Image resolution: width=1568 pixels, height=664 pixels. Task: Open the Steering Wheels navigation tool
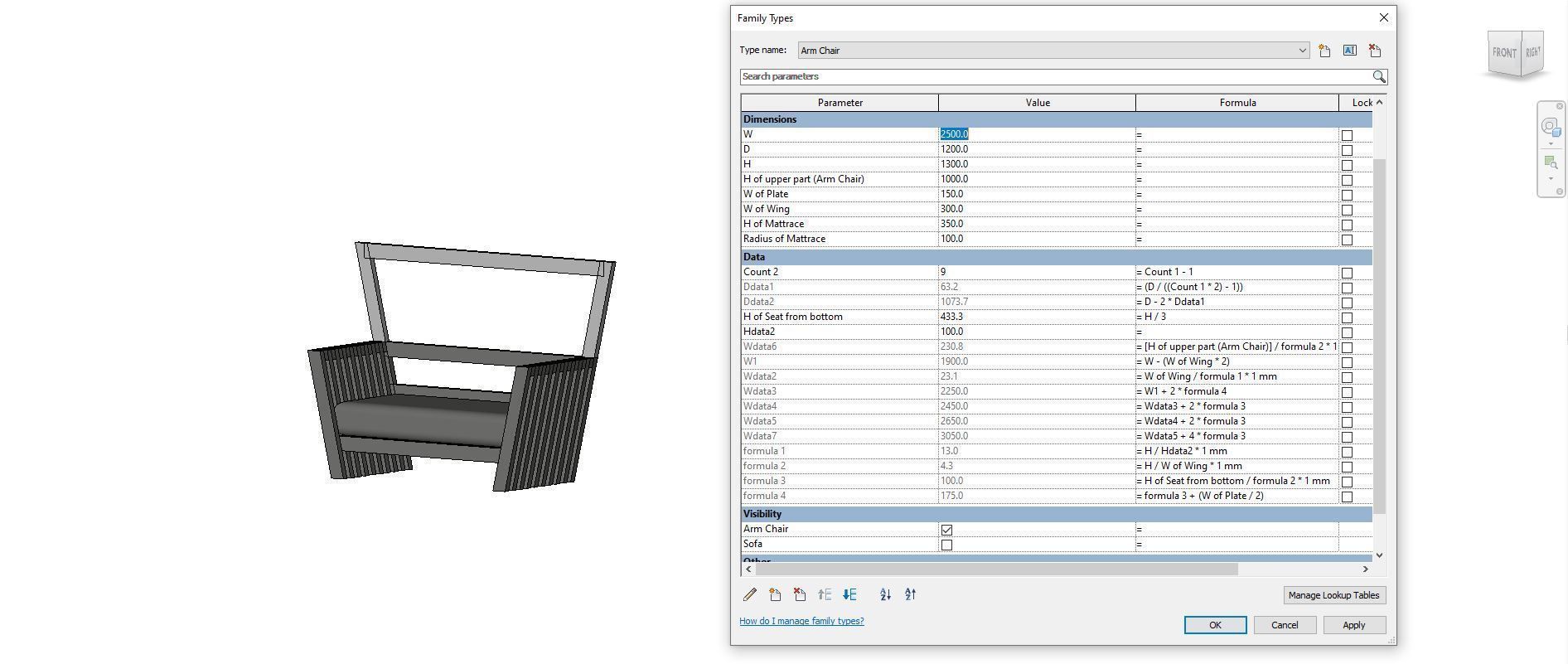coord(1550,128)
